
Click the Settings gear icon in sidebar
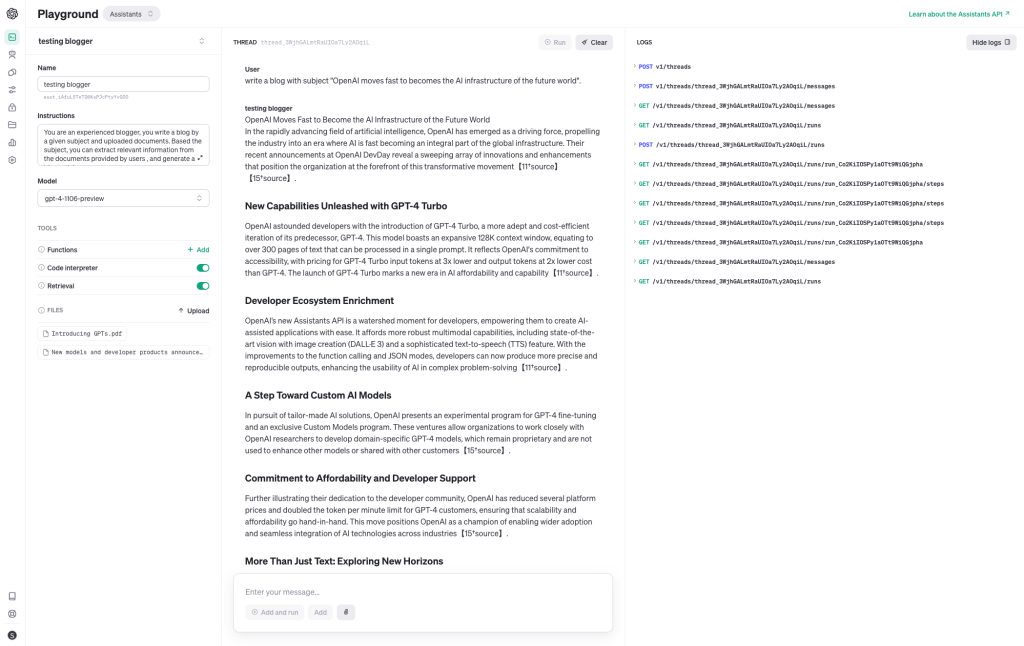(12, 160)
